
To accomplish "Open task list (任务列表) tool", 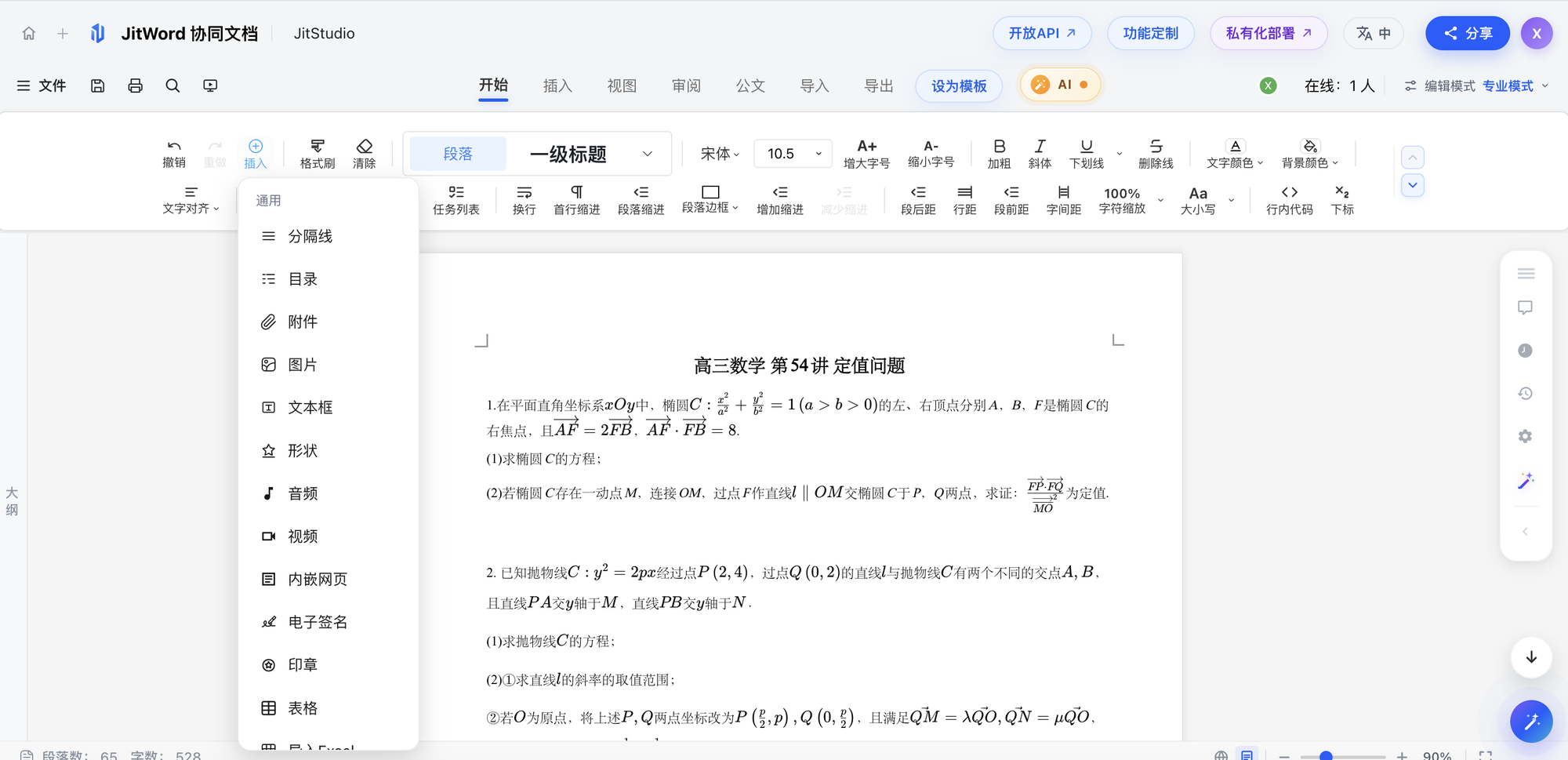I will click(456, 200).
